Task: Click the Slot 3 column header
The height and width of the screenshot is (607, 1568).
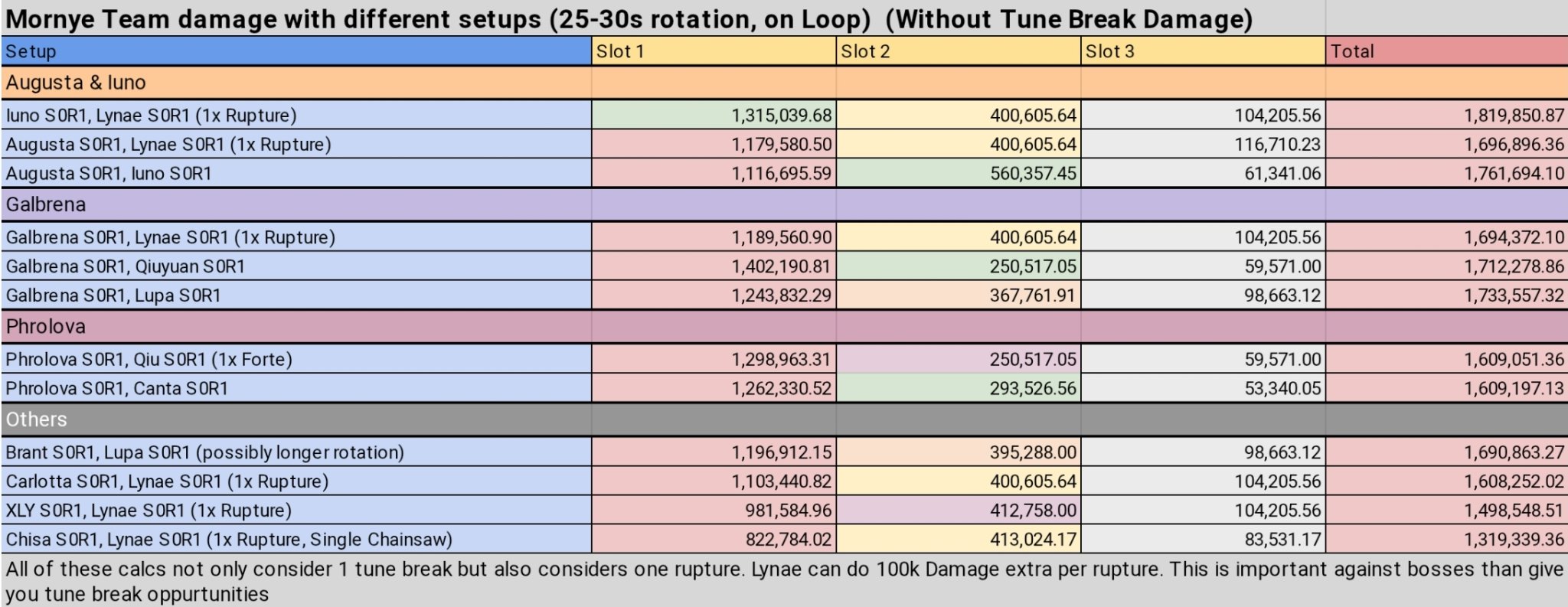Action: (x=1203, y=51)
